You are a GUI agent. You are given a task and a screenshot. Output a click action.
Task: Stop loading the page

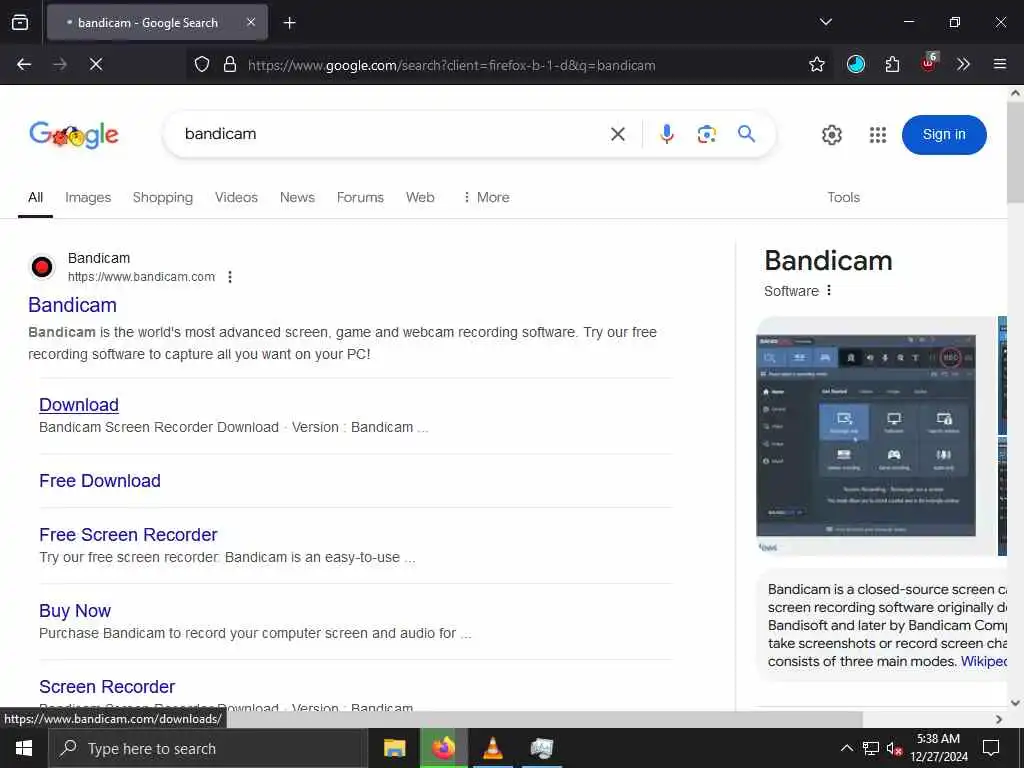tap(96, 64)
